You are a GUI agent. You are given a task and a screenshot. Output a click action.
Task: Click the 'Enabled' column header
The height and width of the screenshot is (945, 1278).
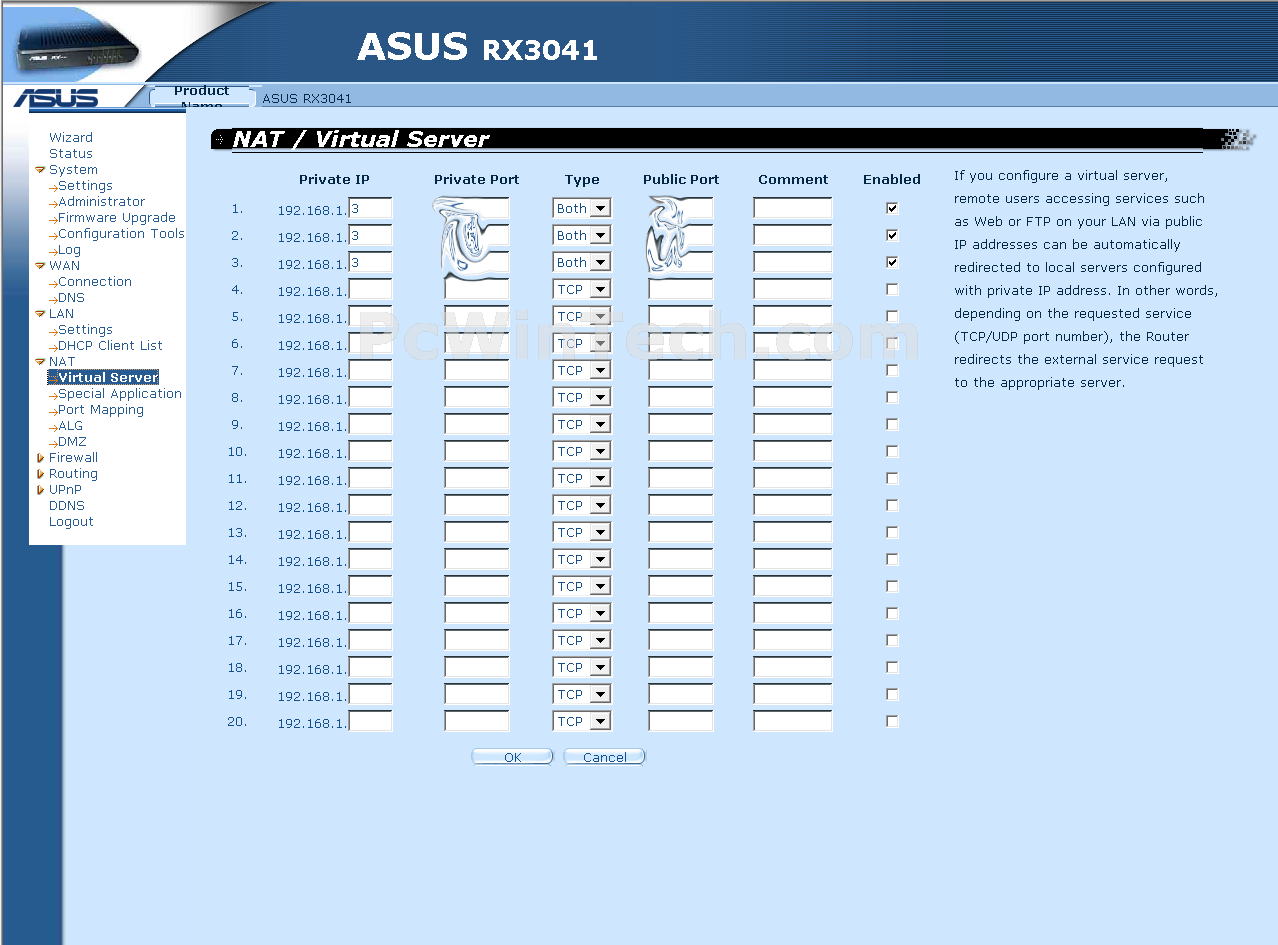892,180
